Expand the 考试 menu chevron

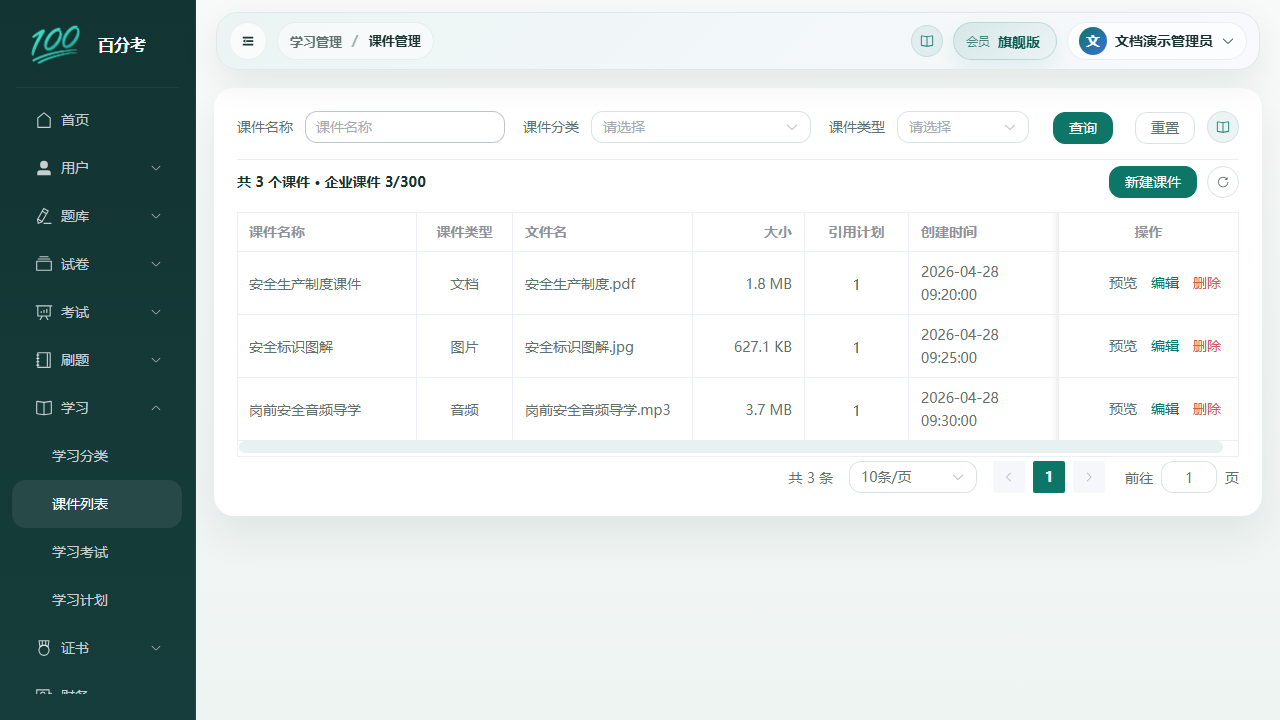[x=156, y=312]
